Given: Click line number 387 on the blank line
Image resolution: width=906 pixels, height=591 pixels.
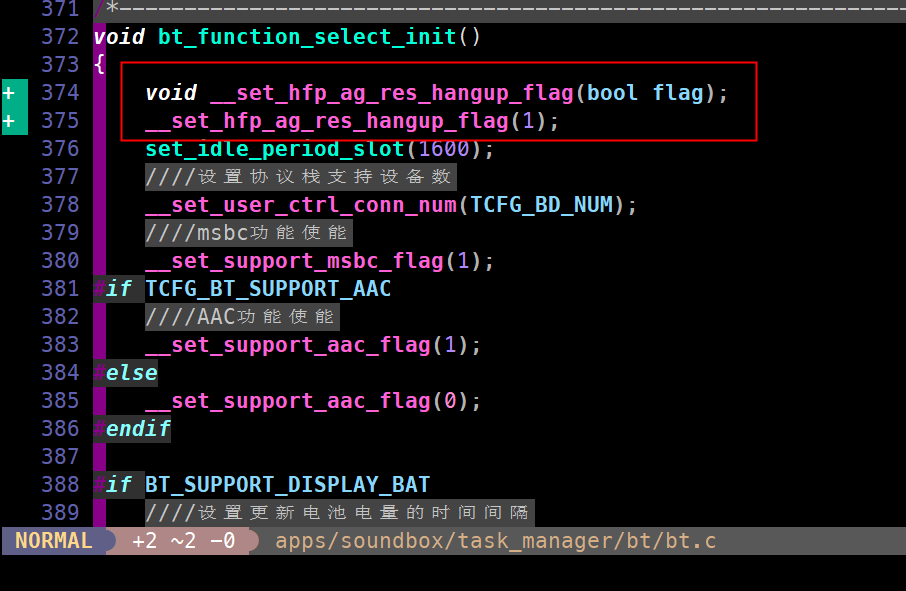Looking at the screenshot, I should pyautogui.click(x=60, y=457).
